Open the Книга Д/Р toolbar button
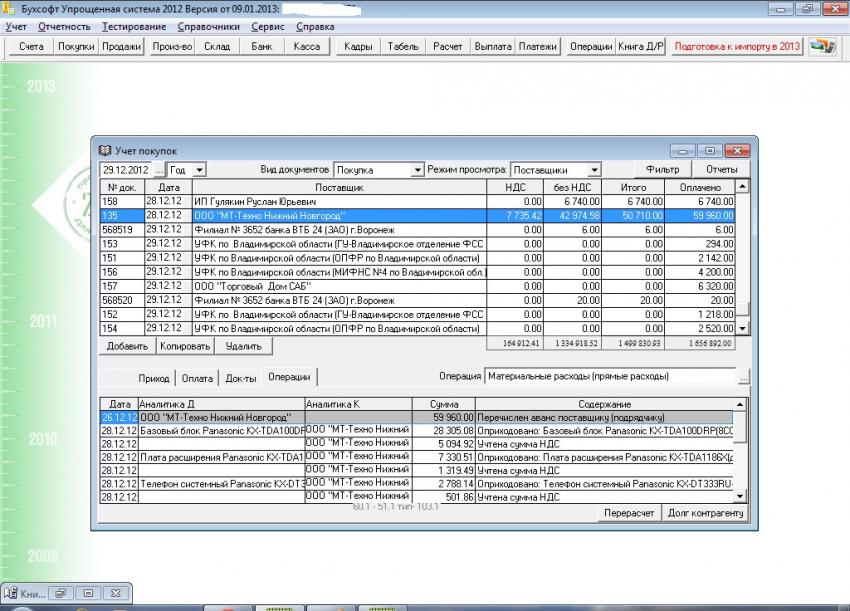 [641, 47]
